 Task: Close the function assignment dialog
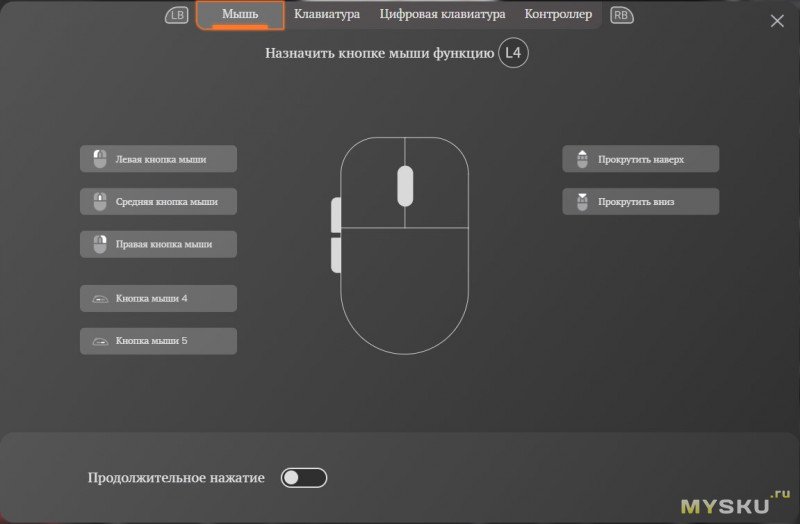click(777, 21)
